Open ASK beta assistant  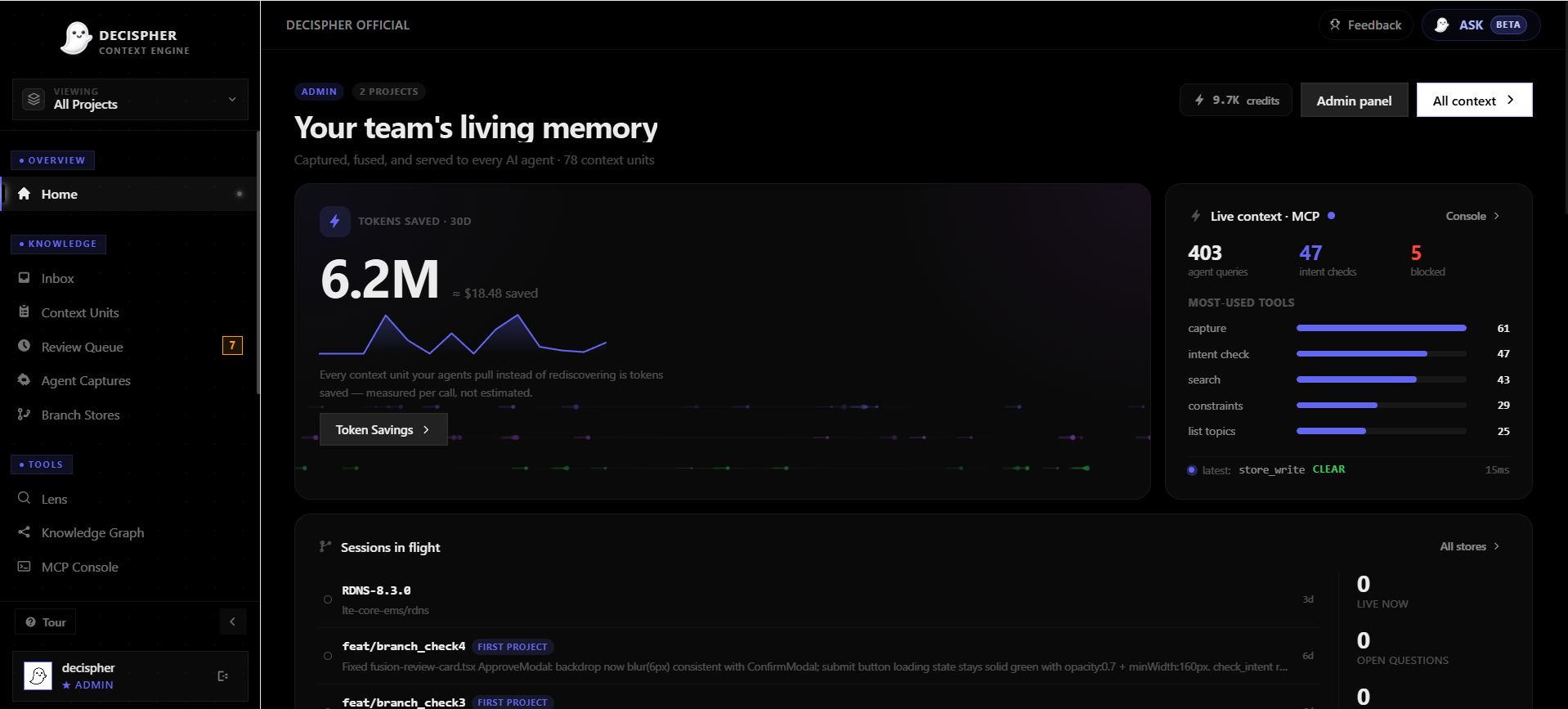click(1481, 25)
